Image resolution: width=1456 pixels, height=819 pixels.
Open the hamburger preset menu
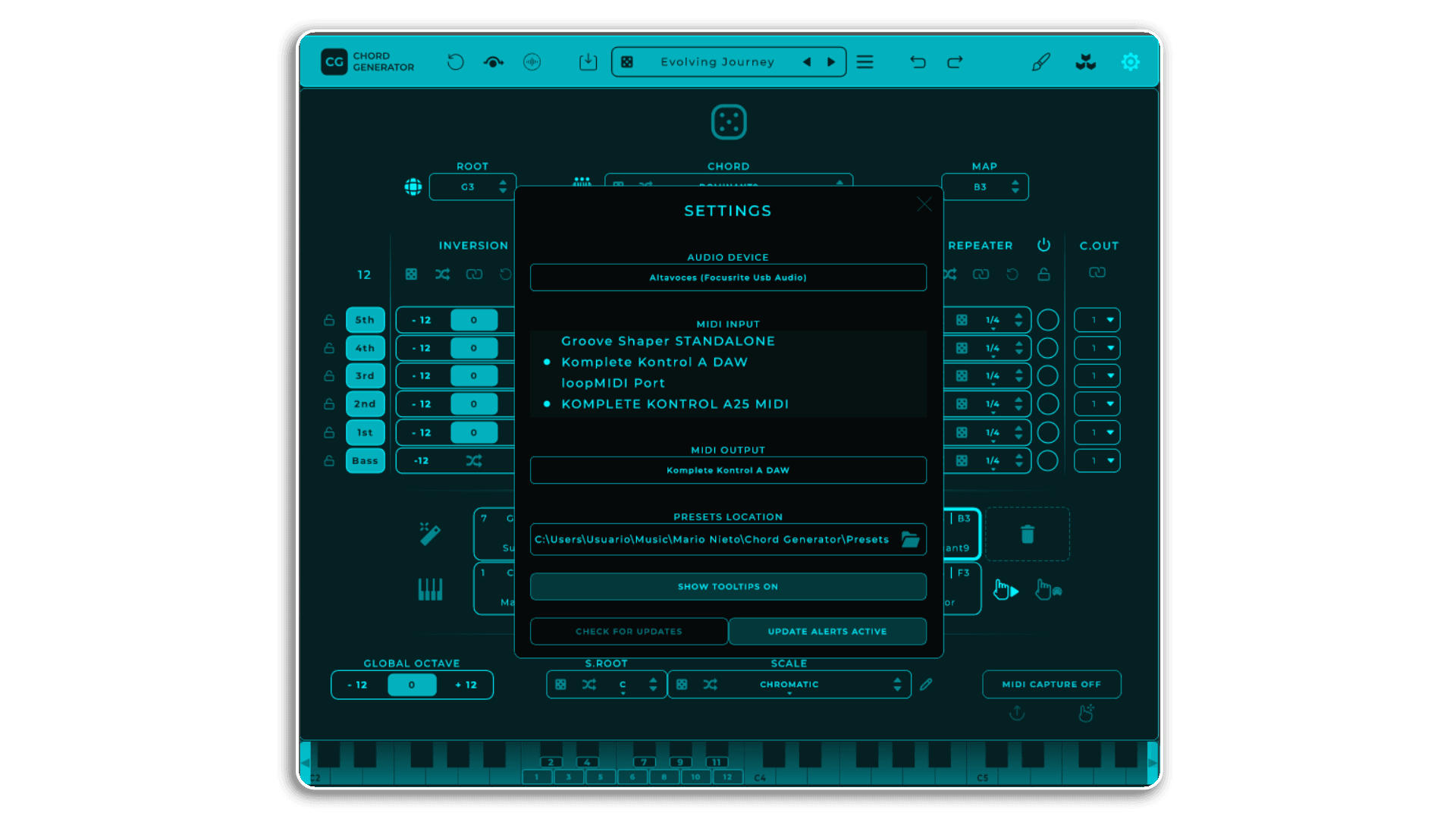point(864,61)
